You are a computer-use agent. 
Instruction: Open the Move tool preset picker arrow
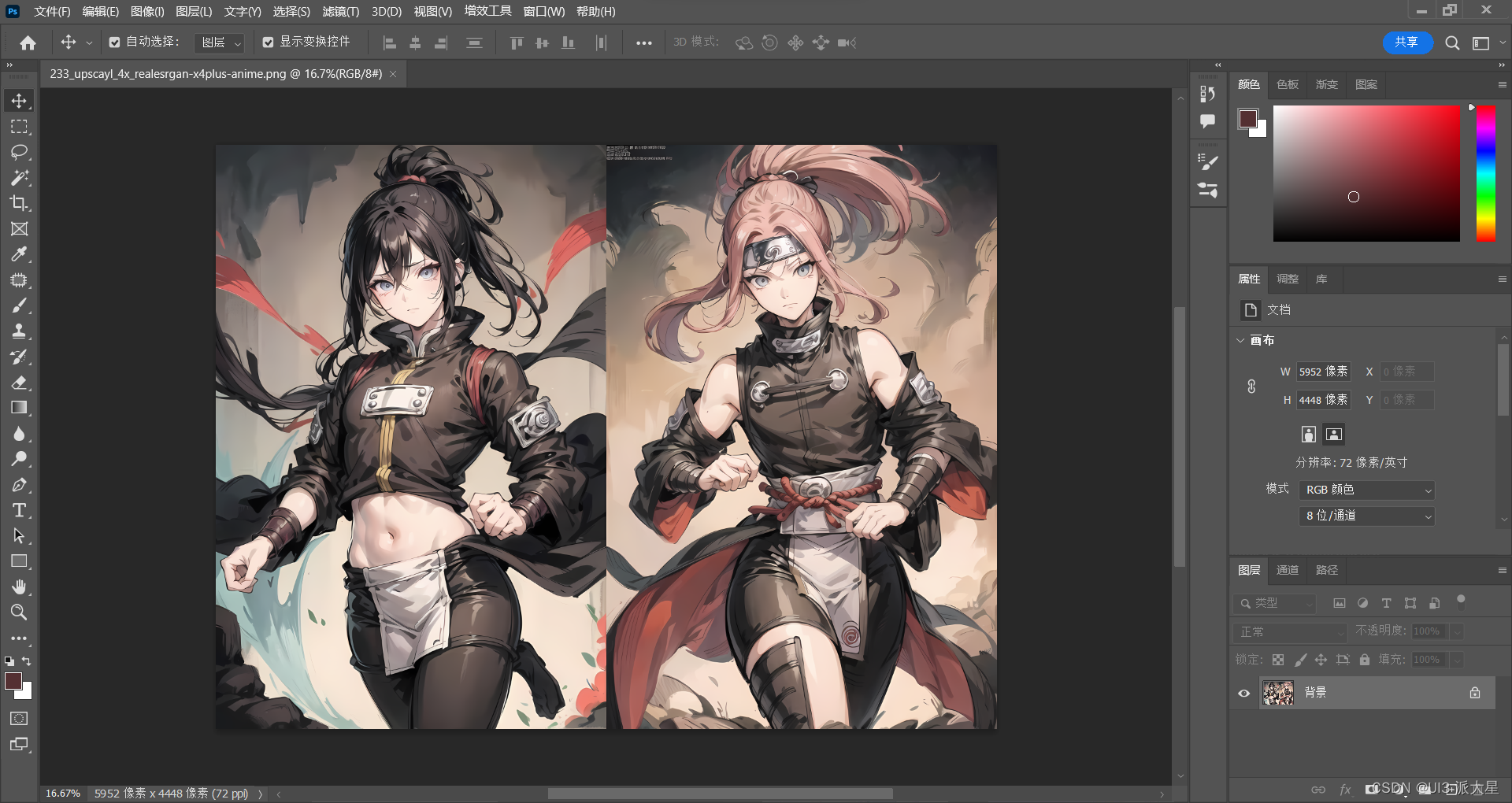click(89, 43)
